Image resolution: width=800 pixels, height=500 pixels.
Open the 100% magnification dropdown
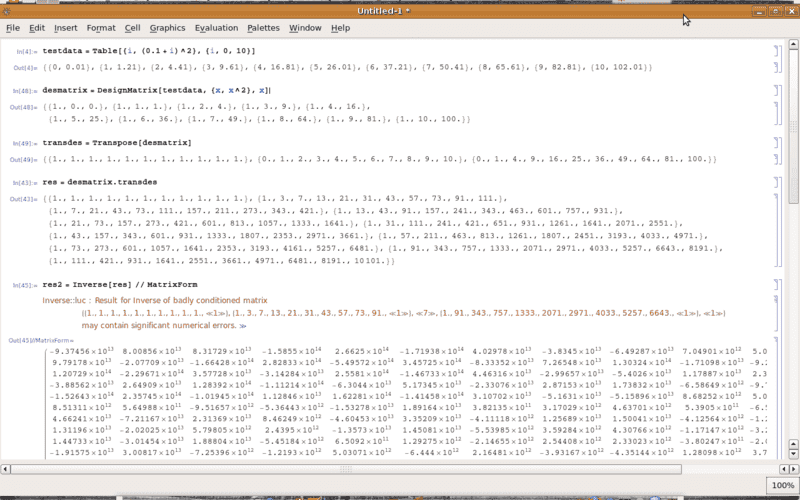coord(782,485)
